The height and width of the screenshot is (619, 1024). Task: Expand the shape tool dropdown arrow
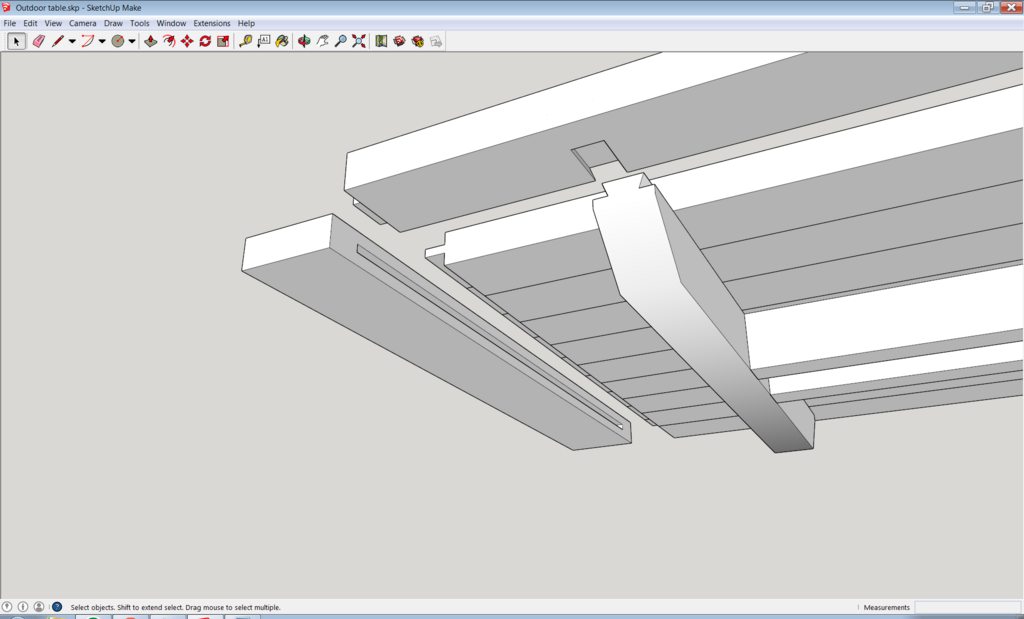tap(132, 41)
